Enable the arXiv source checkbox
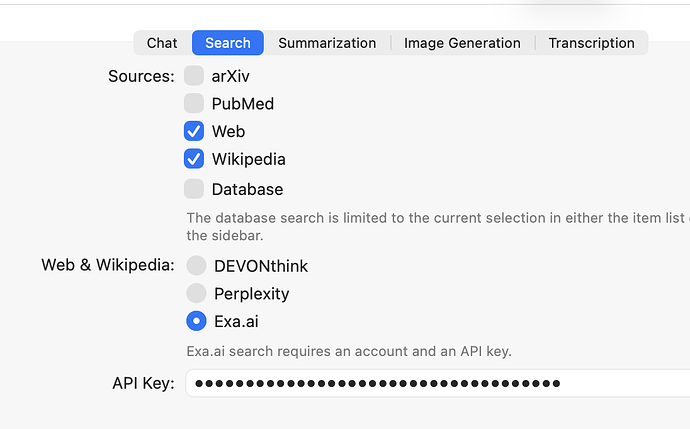The image size is (690, 429). pyautogui.click(x=194, y=75)
